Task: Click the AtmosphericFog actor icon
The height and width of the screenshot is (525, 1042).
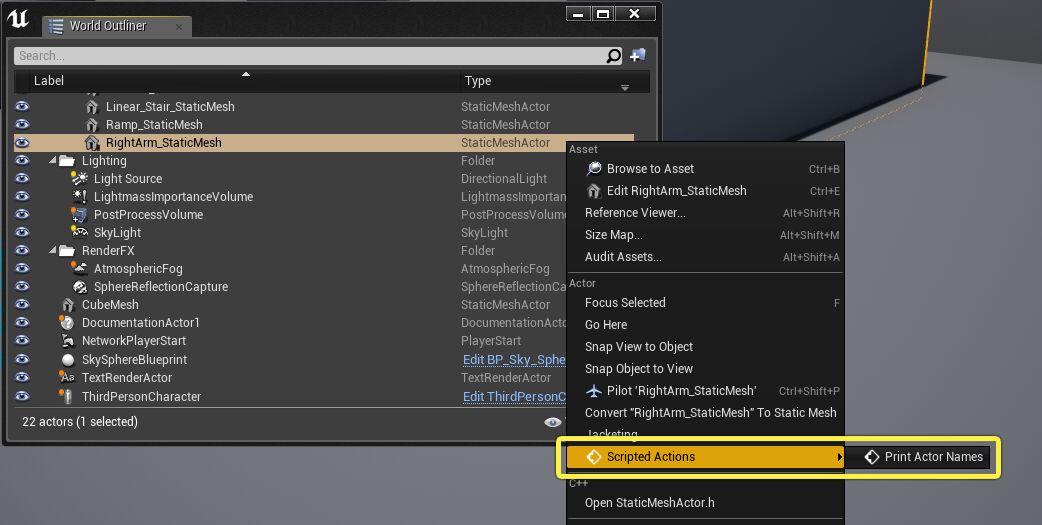Action: click(x=80, y=269)
